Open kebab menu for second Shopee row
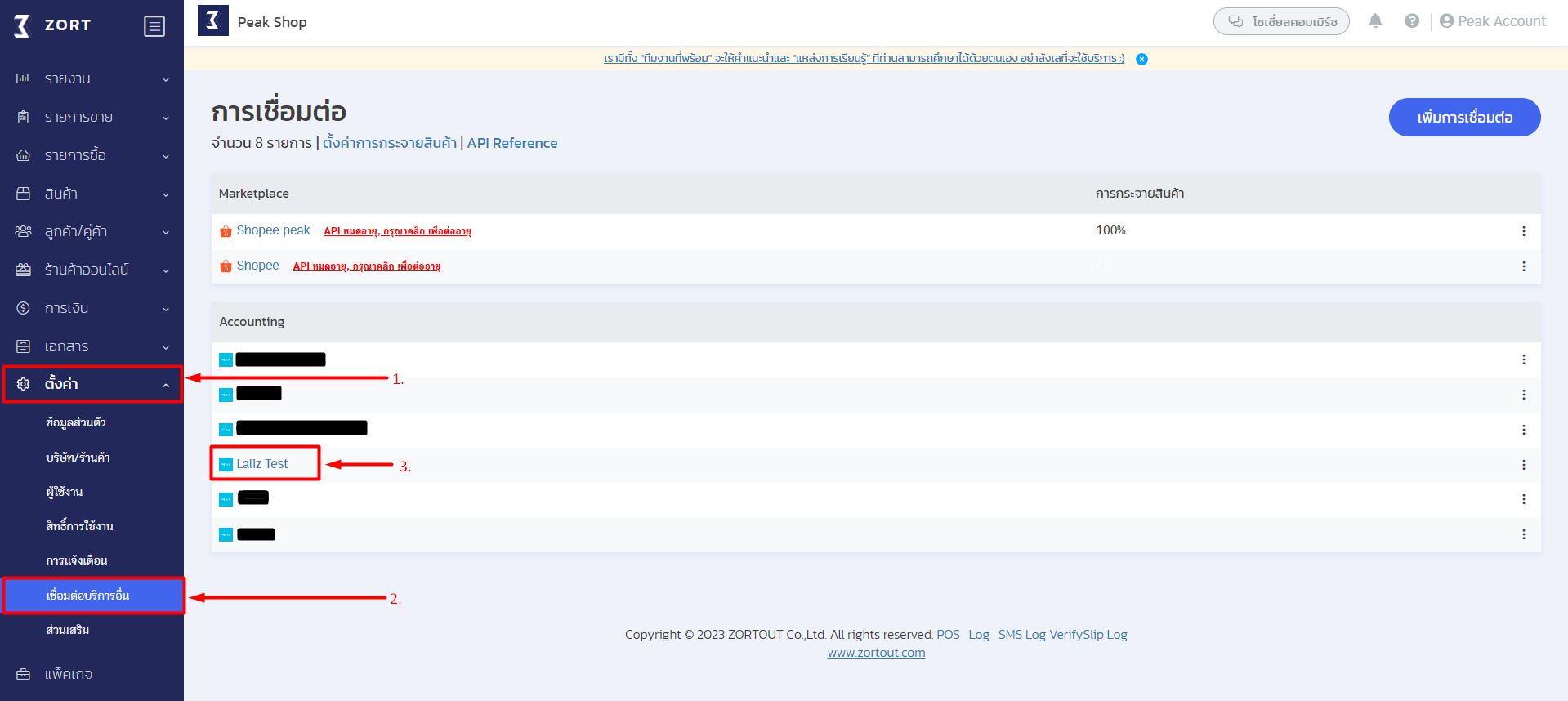 click(1523, 266)
